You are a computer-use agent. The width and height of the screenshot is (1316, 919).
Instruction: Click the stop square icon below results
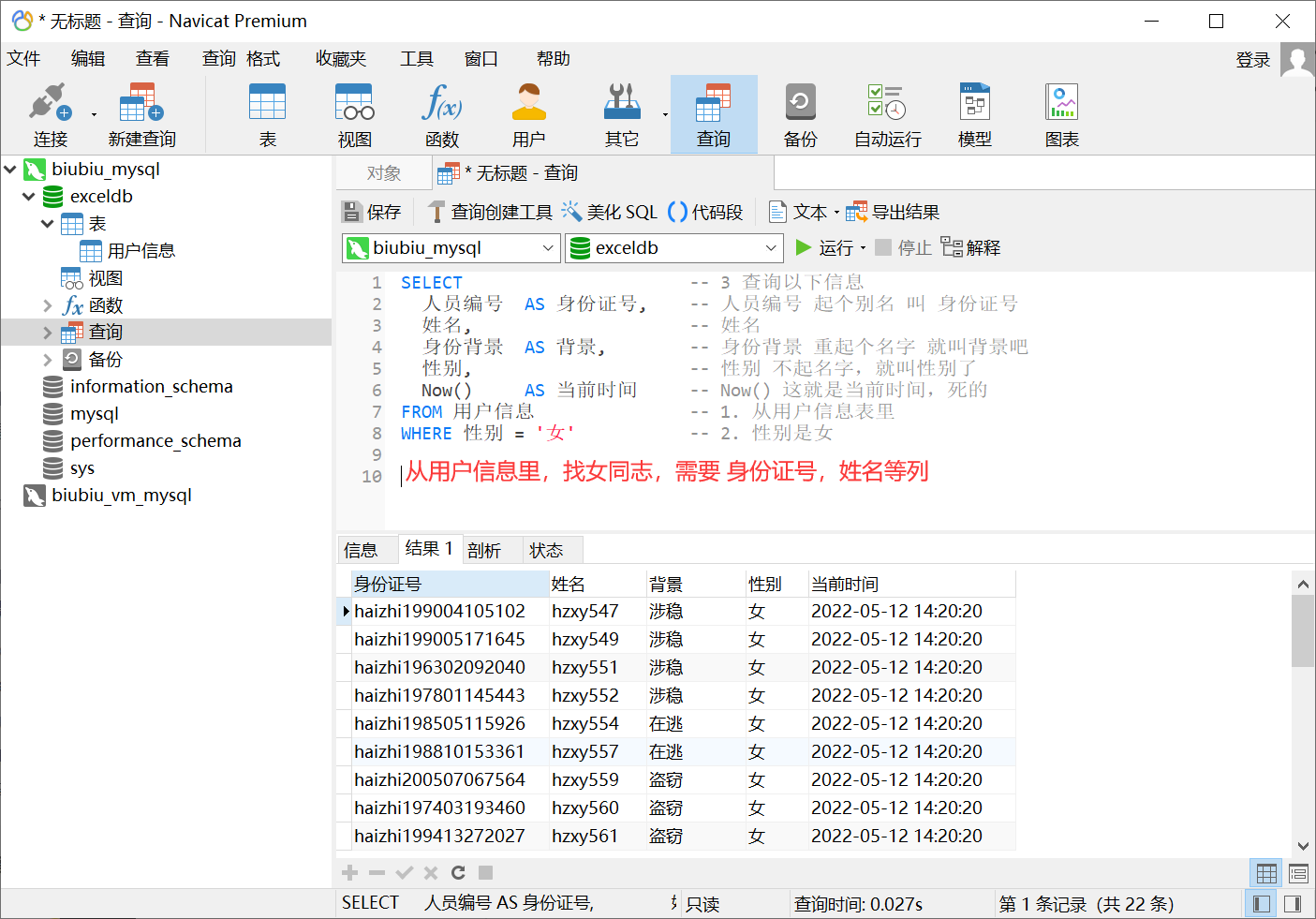485,873
